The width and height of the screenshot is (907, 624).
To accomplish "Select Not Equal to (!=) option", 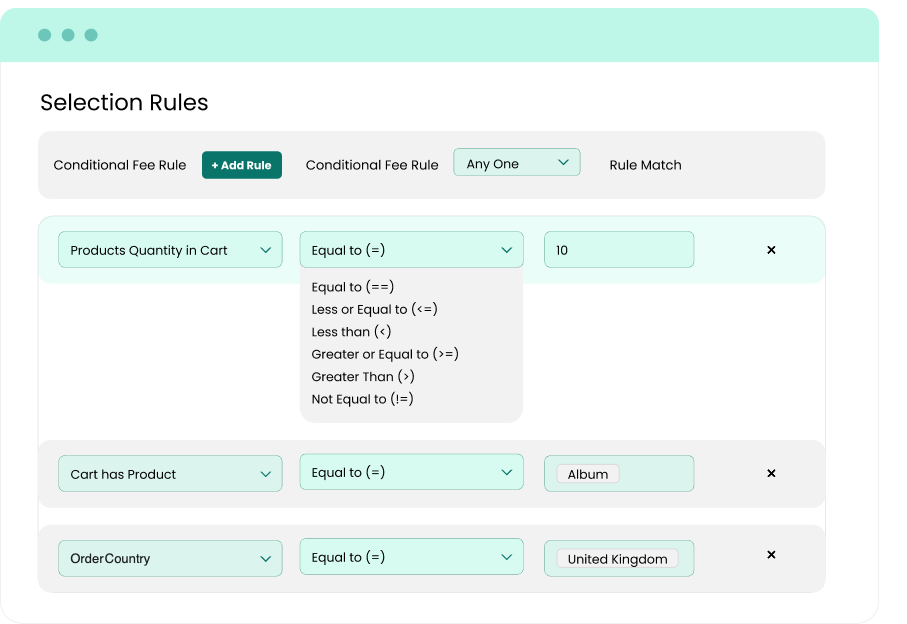I will pos(362,399).
